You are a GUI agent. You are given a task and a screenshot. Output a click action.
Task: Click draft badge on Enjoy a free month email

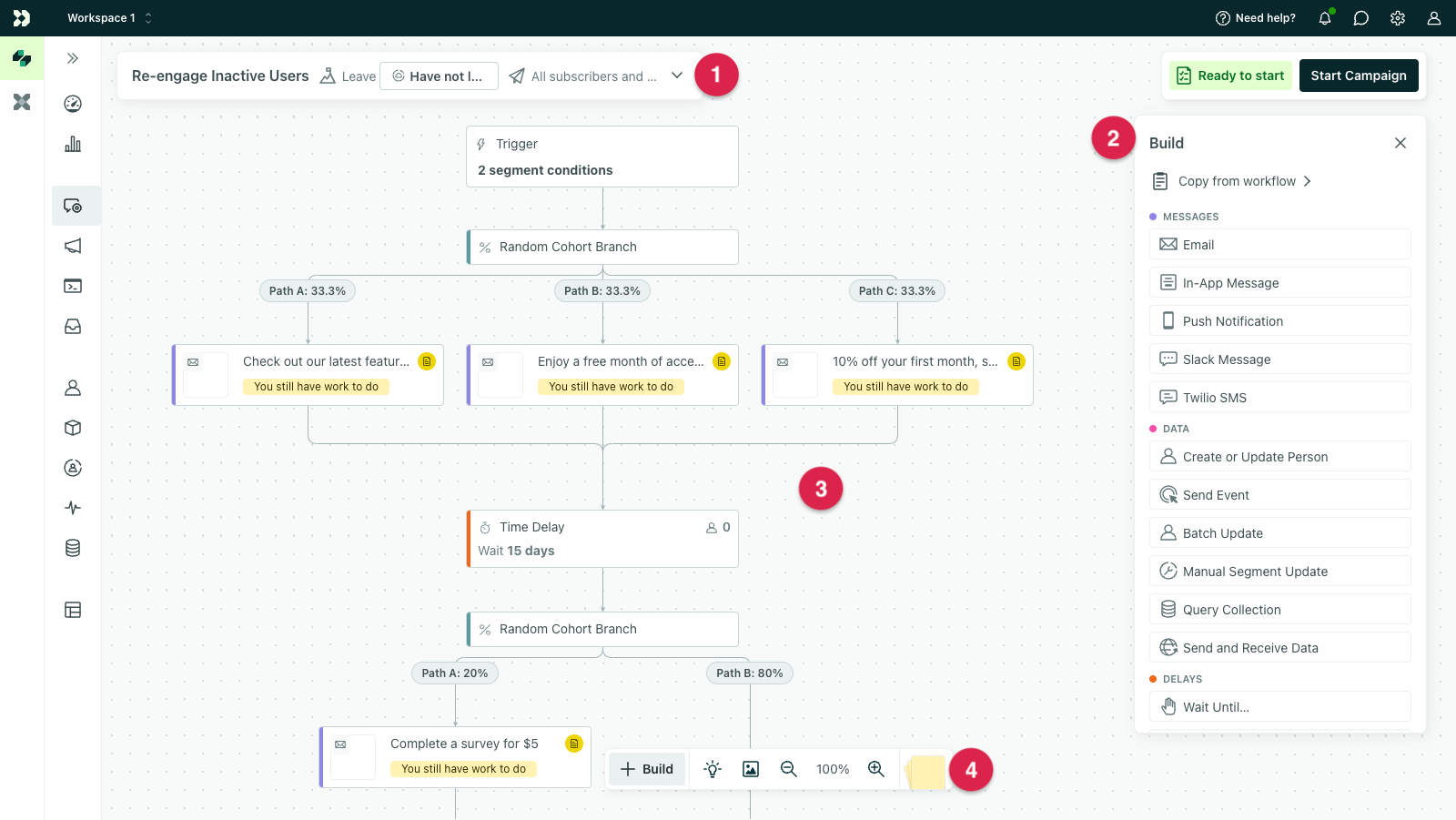click(722, 361)
